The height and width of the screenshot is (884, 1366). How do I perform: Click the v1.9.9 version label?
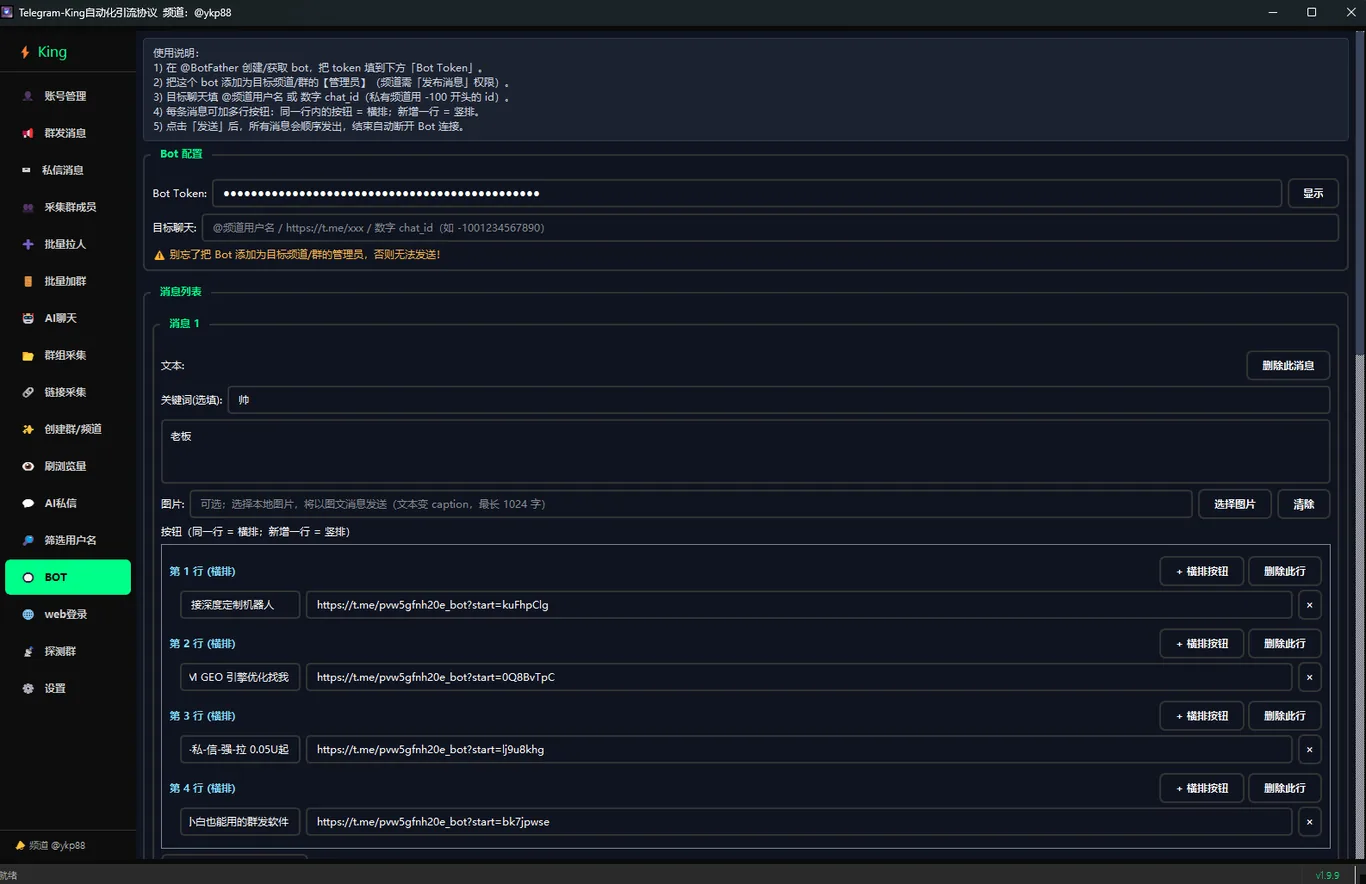pyautogui.click(x=1327, y=875)
